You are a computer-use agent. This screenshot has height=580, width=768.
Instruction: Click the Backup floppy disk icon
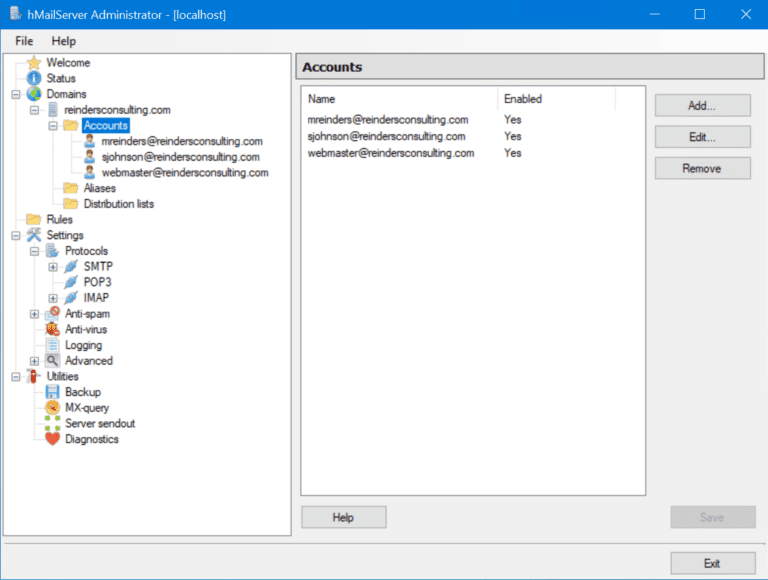click(52, 392)
